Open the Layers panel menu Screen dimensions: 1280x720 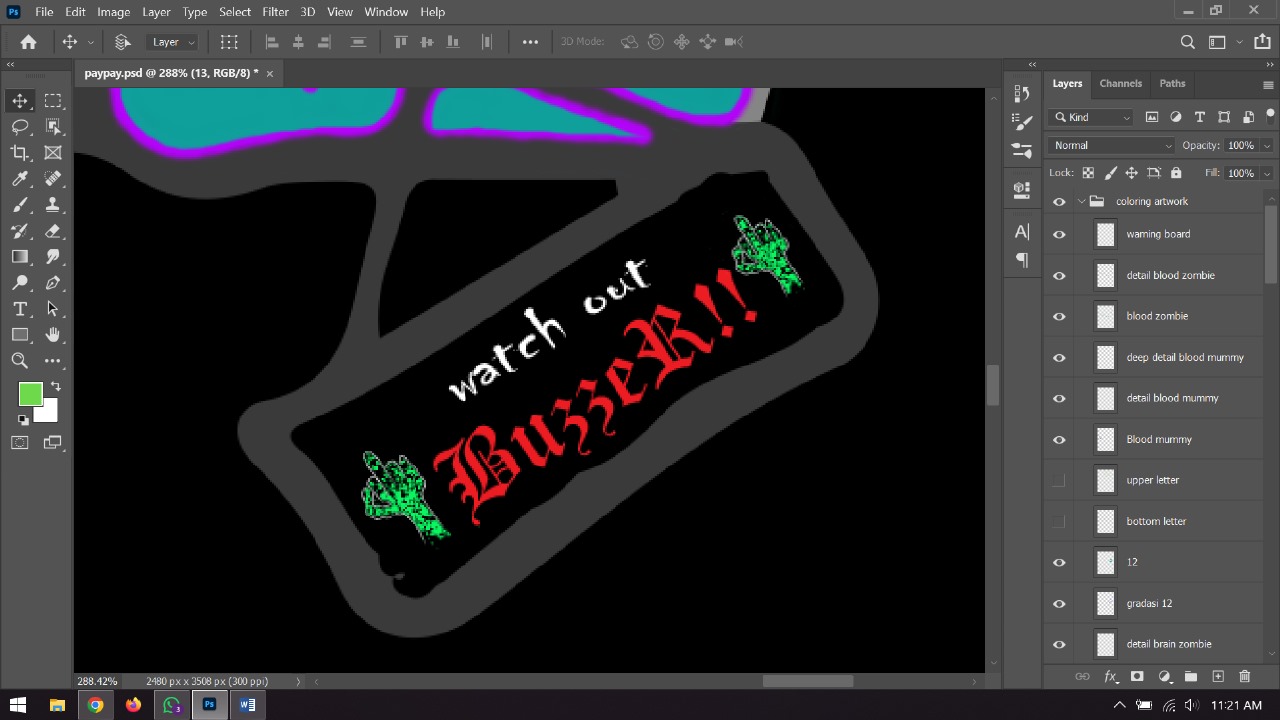click(1268, 85)
